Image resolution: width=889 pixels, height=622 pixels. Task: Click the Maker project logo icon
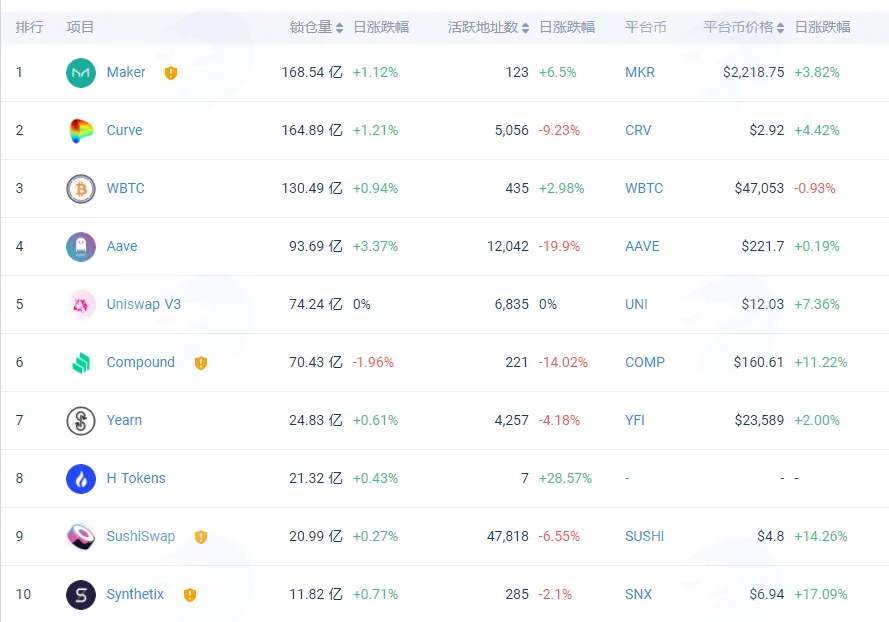coord(81,73)
